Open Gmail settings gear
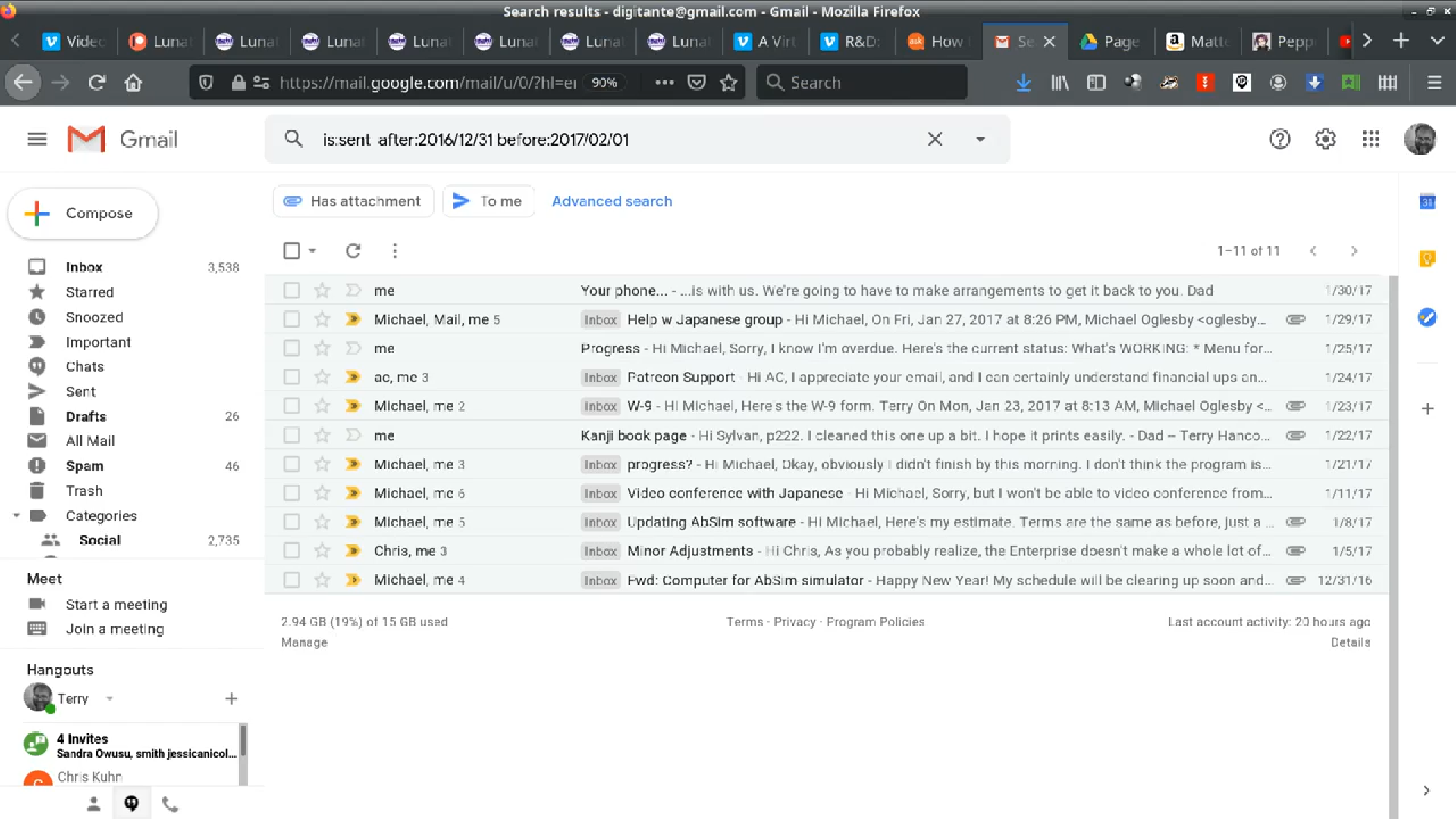 pos(1325,140)
